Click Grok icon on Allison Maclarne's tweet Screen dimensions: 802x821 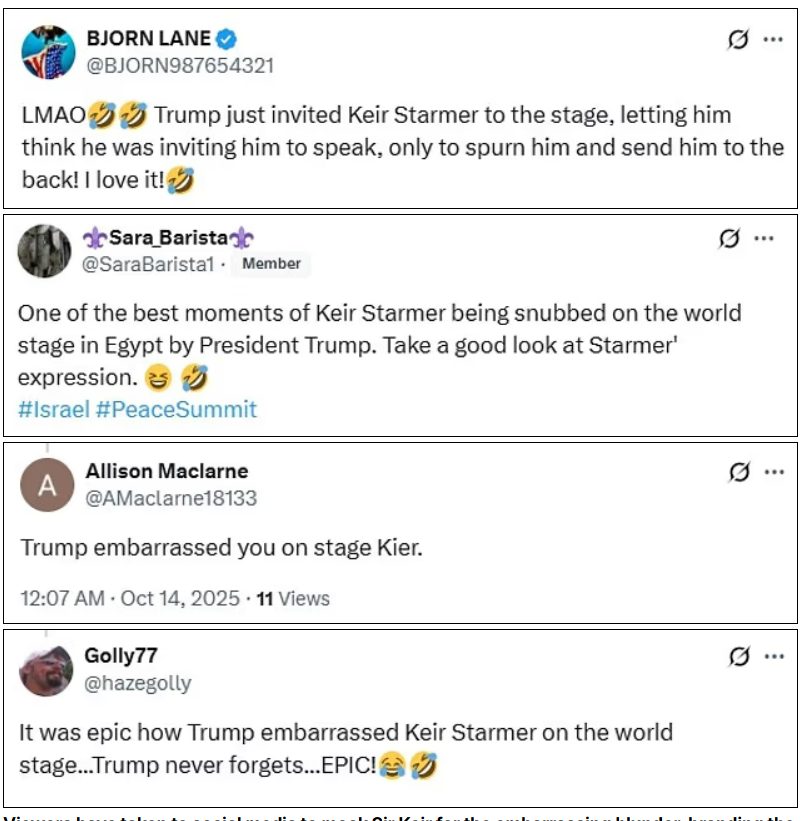coord(739,472)
